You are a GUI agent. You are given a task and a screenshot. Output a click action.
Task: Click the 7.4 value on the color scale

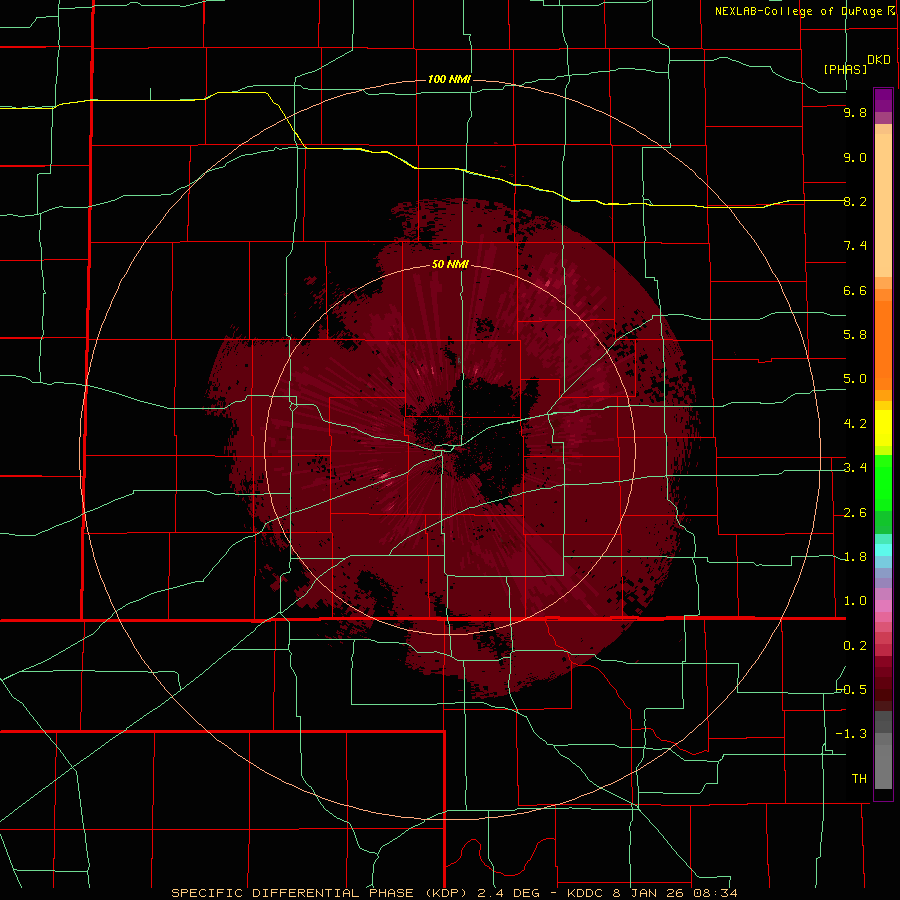[x=855, y=246]
